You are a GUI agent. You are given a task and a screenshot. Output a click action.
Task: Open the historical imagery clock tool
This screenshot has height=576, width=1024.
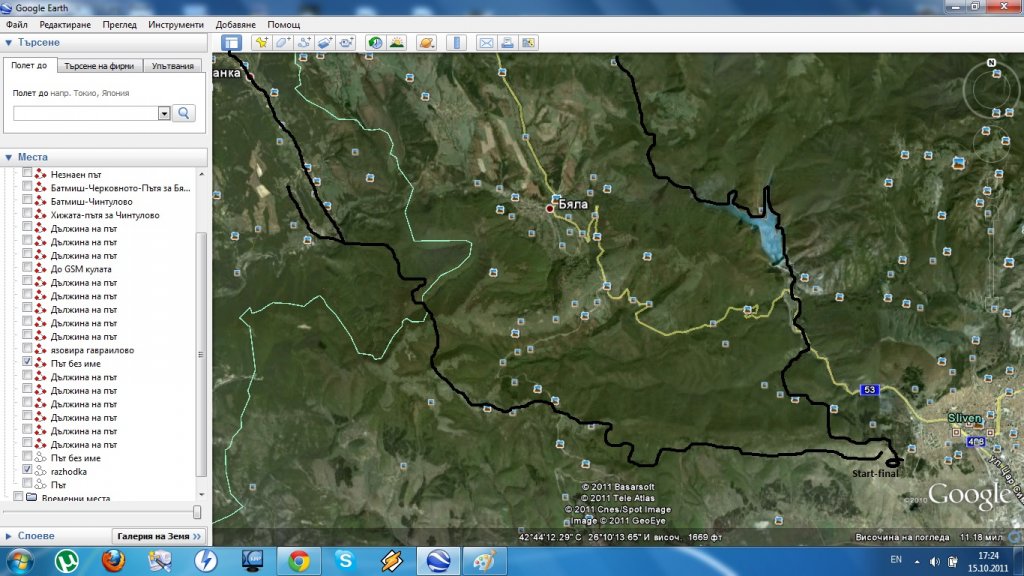pos(375,43)
